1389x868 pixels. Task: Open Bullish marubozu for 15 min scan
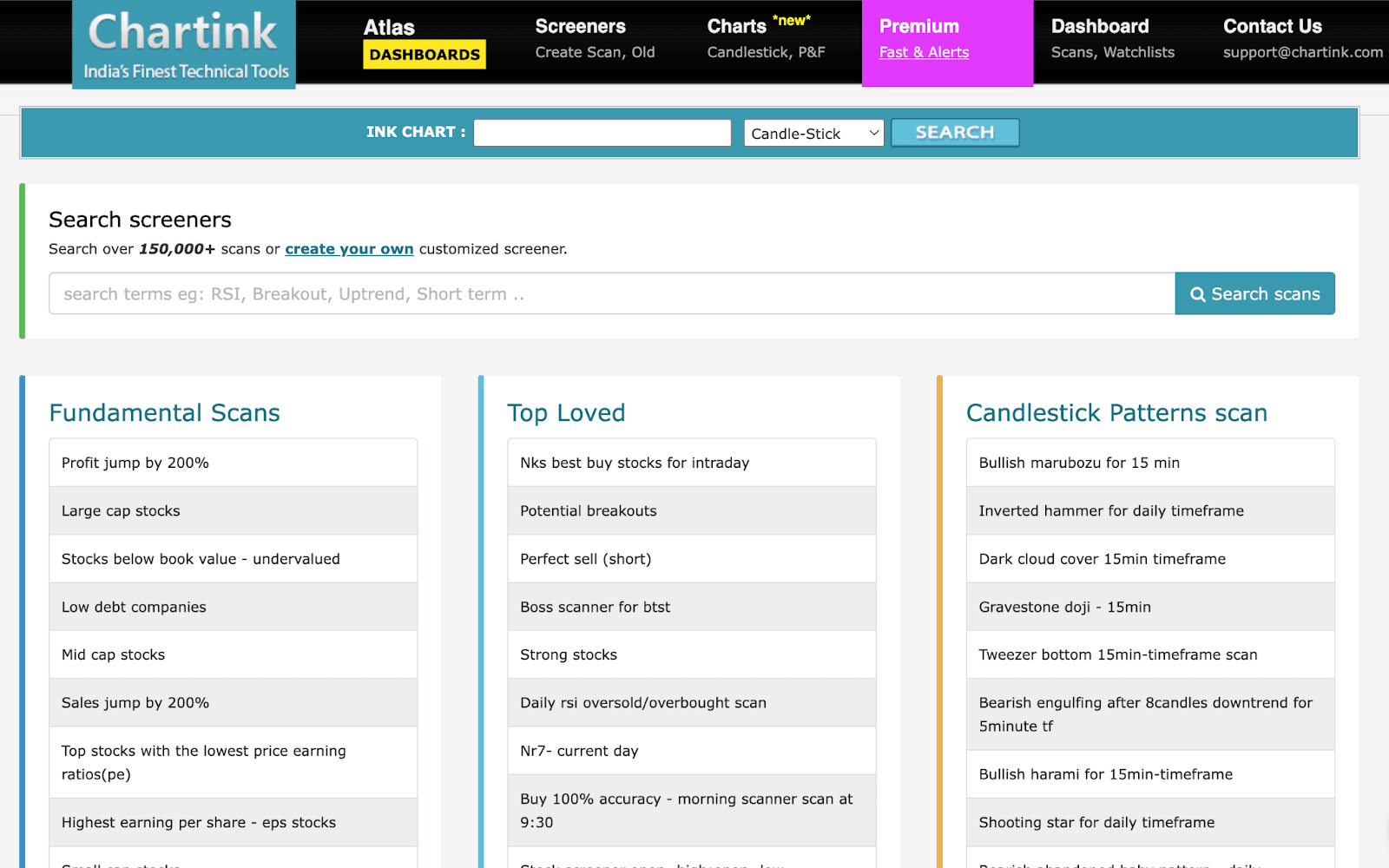[1078, 463]
